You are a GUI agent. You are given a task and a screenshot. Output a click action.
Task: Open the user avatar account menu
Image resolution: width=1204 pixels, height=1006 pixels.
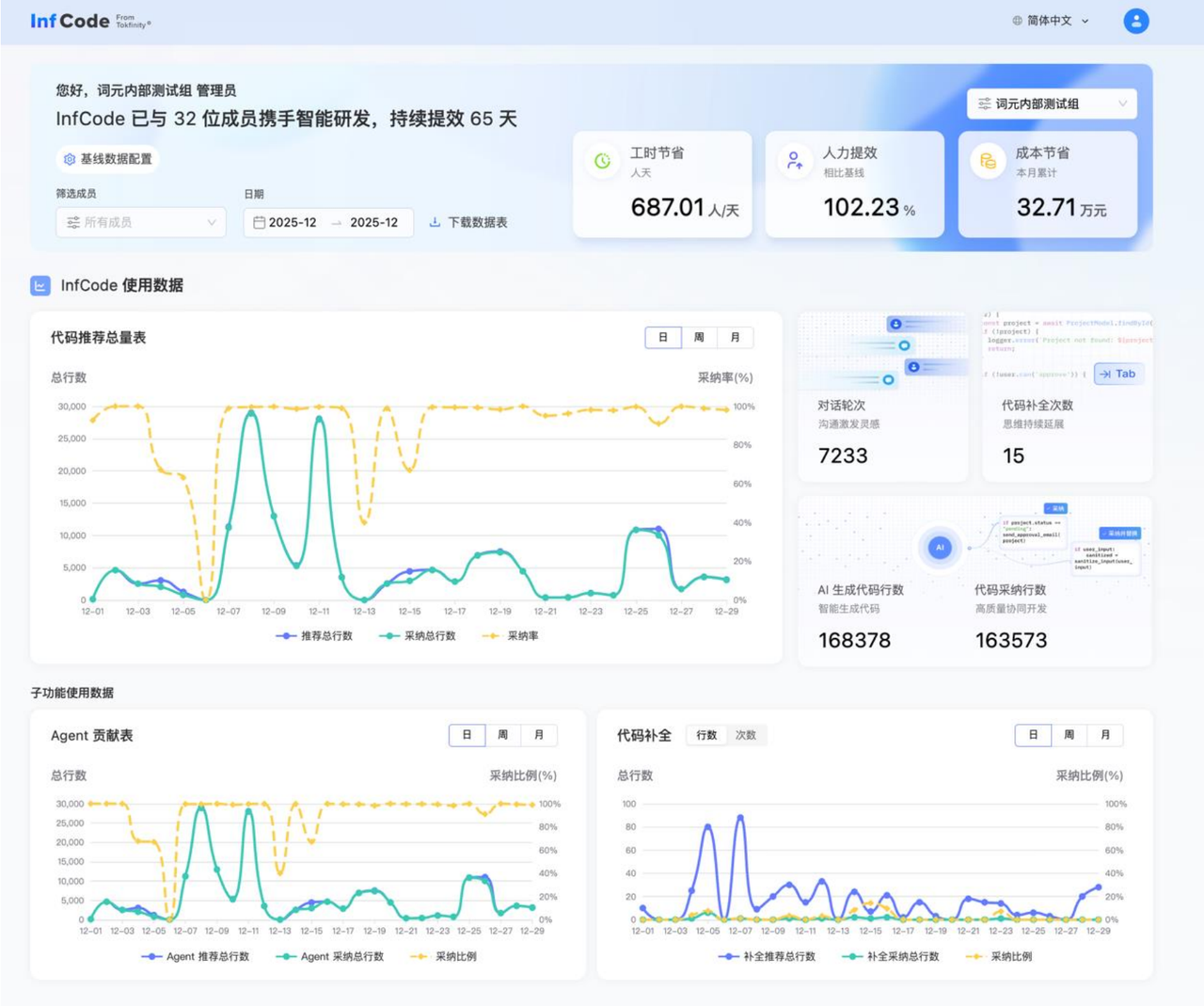1136,21
